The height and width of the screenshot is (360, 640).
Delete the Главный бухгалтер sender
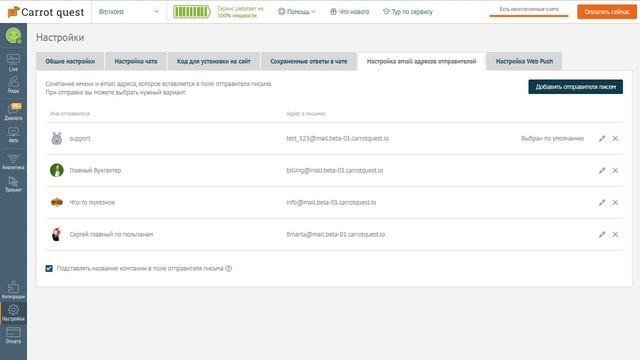tap(615, 170)
